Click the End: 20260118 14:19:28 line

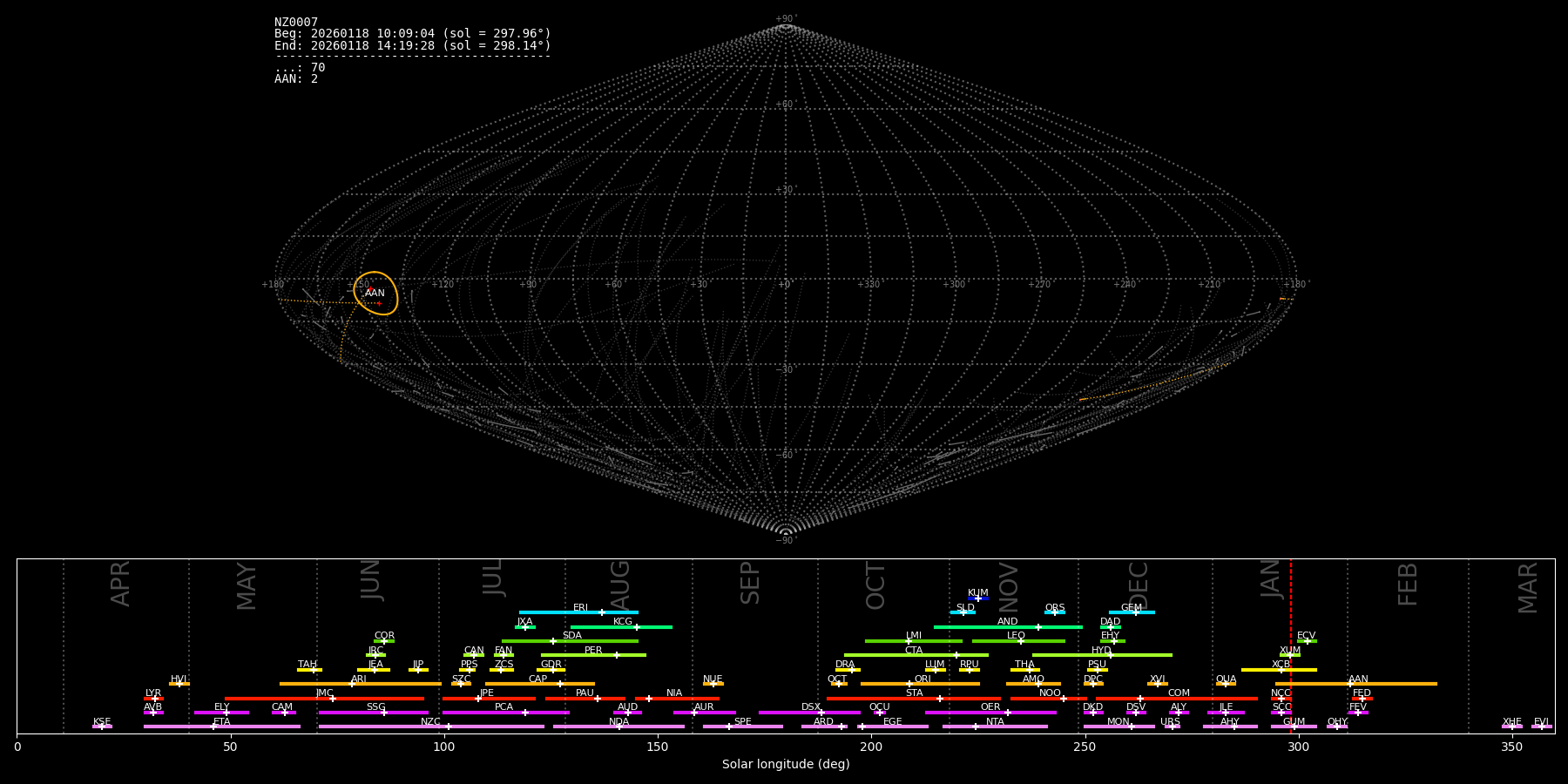(413, 45)
